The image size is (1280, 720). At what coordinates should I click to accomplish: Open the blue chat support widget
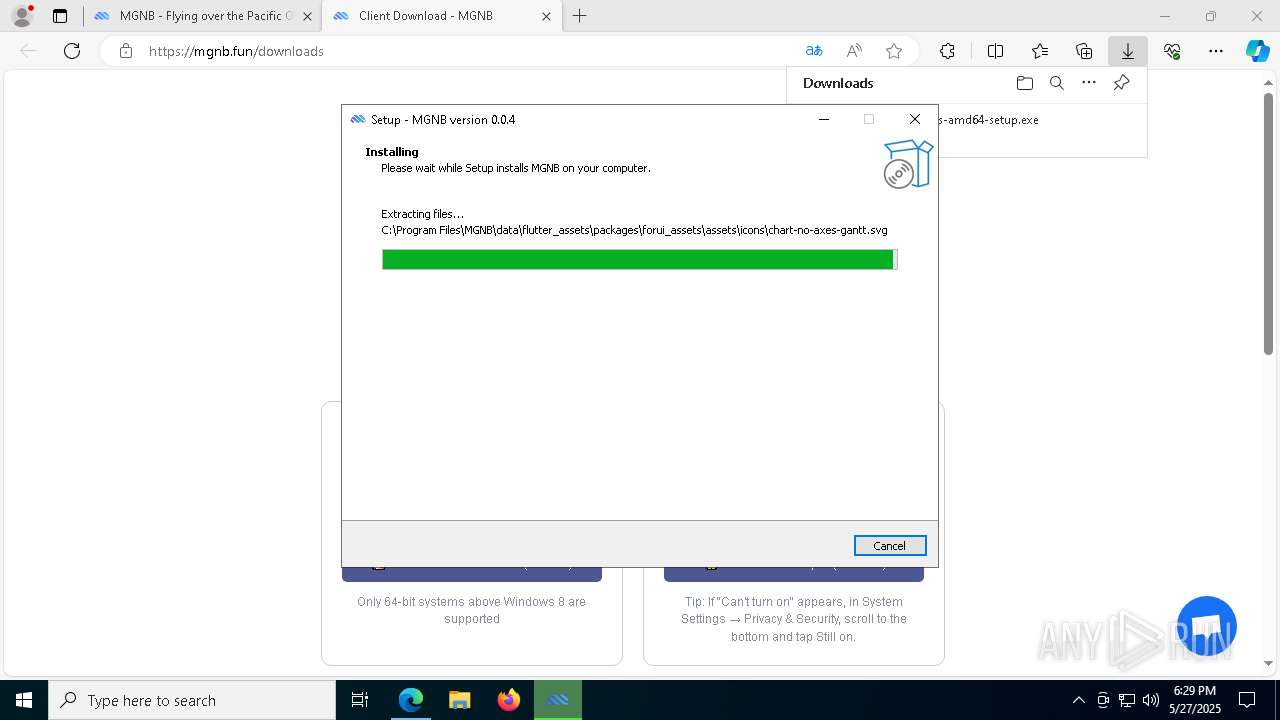click(1207, 626)
